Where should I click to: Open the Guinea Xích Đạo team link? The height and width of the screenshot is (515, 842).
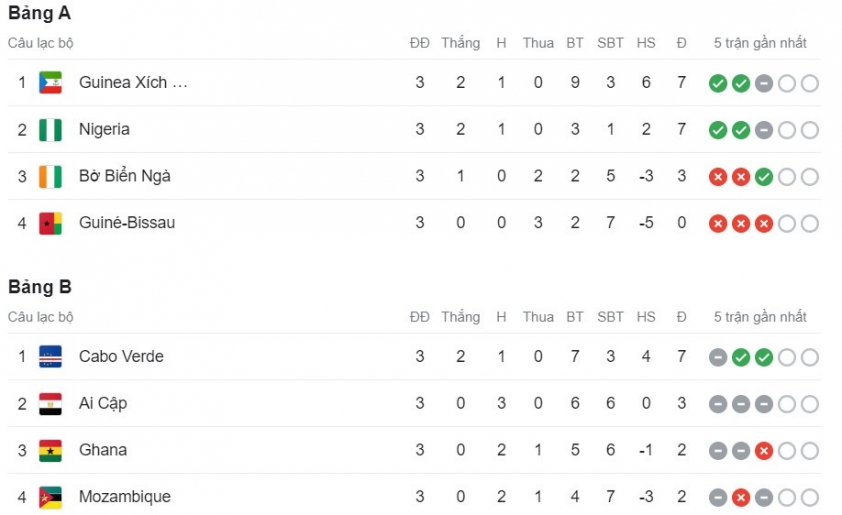[133, 82]
